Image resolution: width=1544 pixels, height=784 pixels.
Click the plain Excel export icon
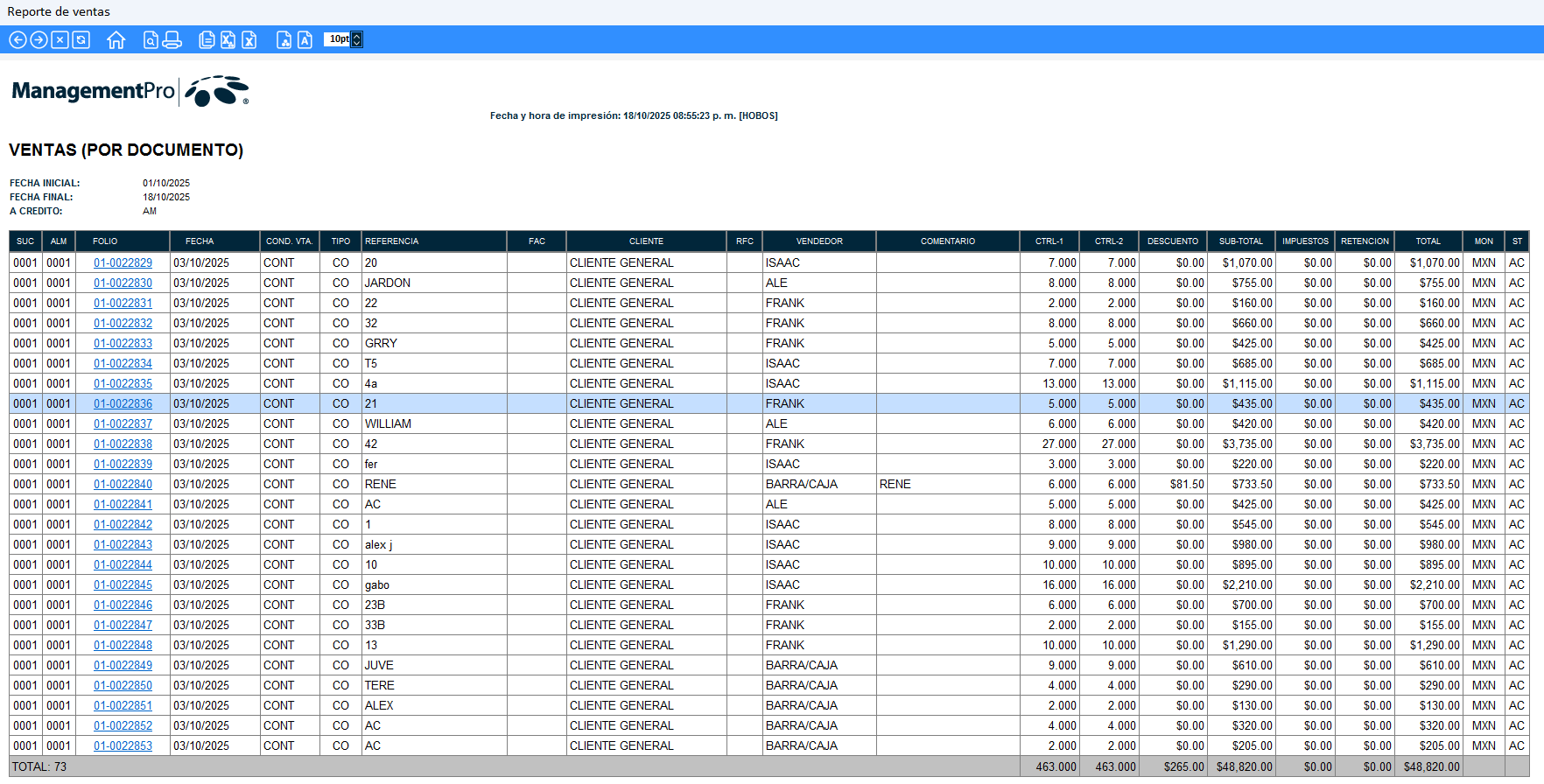tap(249, 39)
